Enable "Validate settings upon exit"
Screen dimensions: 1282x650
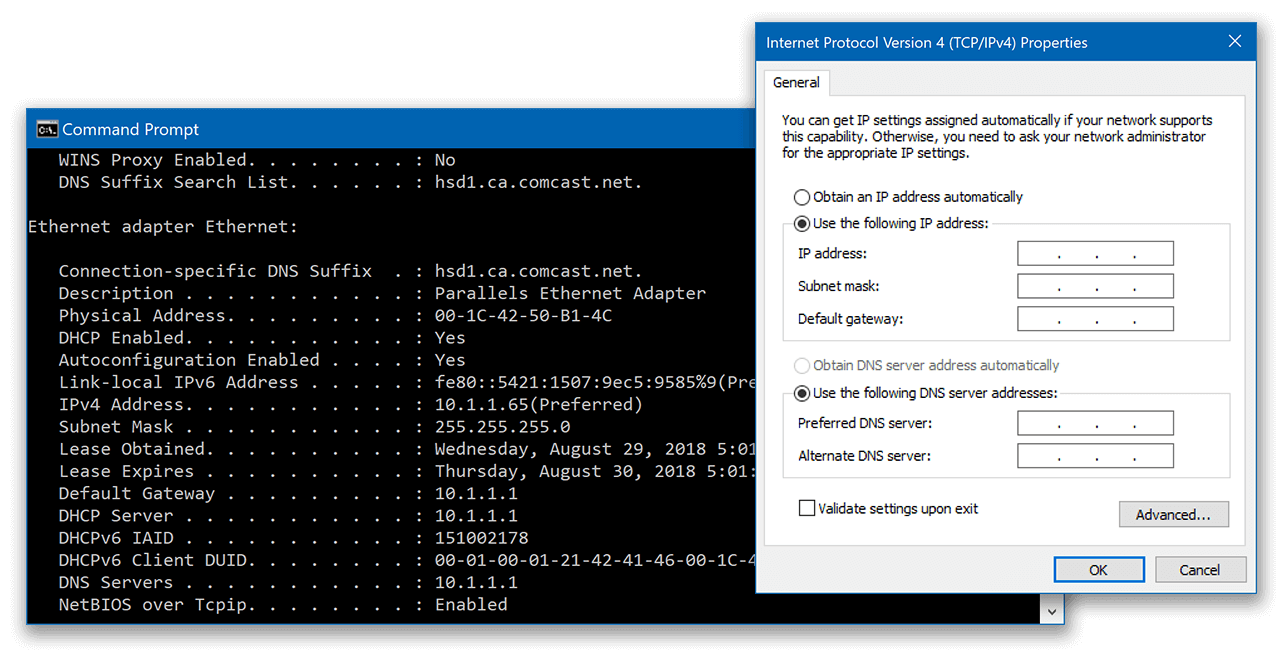807,508
